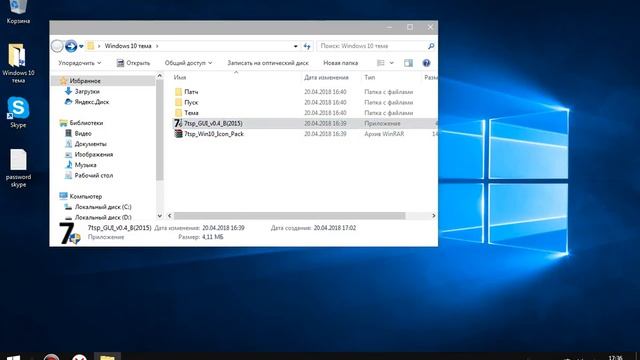640x360 pixels.
Task: Click the 7tsp_GUI application file icon
Action: click(x=178, y=123)
